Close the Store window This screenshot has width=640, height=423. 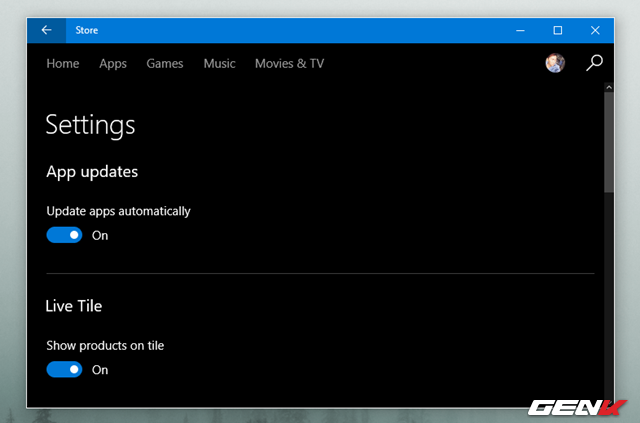click(595, 30)
